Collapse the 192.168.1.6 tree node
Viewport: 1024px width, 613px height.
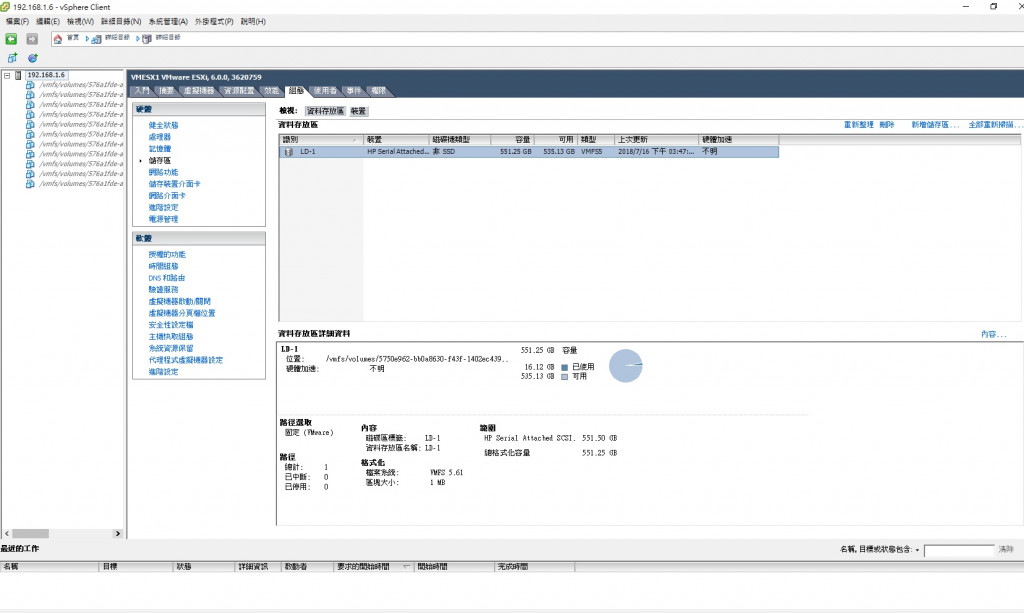click(7, 75)
